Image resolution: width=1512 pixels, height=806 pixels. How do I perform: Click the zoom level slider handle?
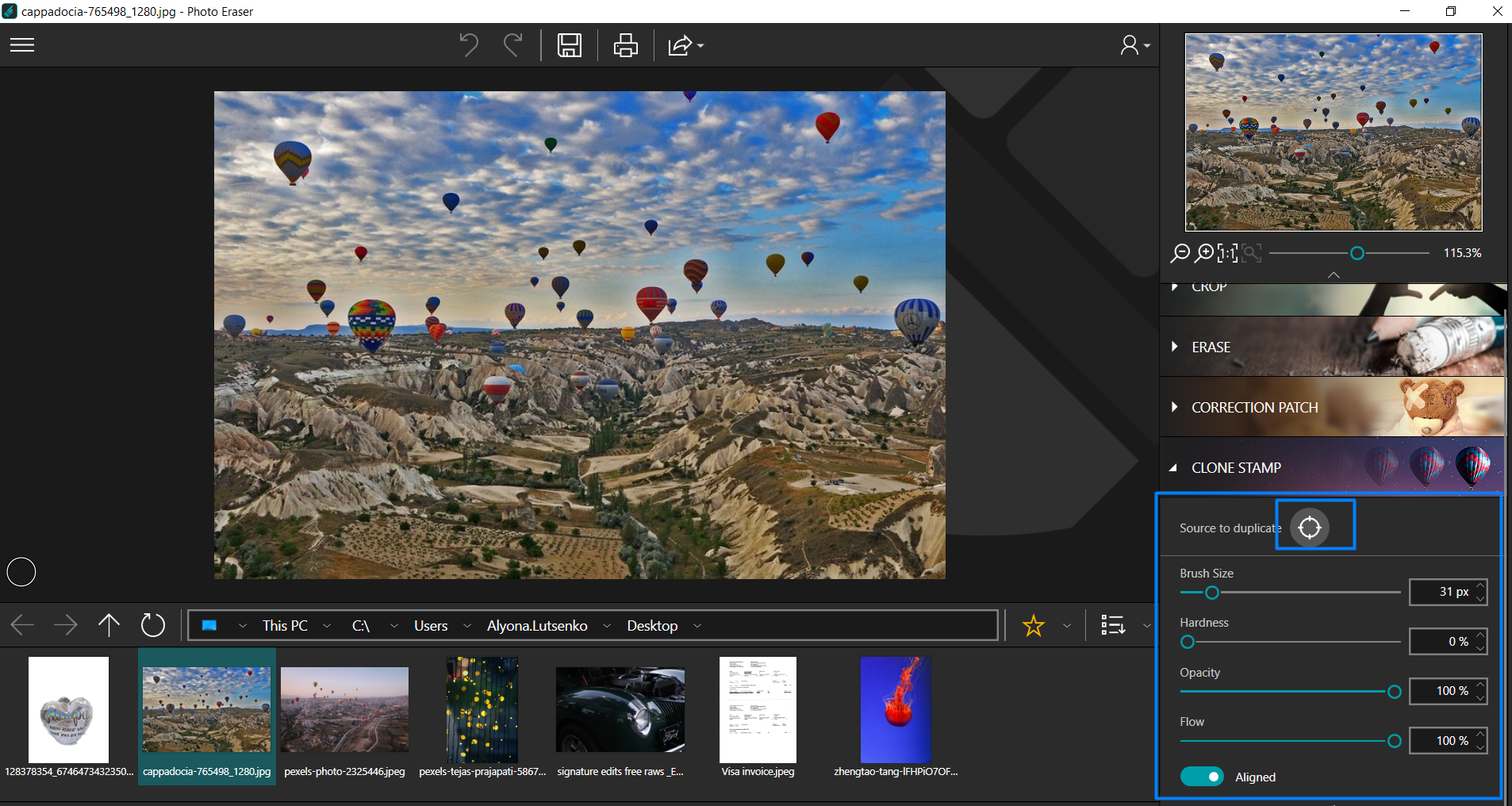point(1357,253)
